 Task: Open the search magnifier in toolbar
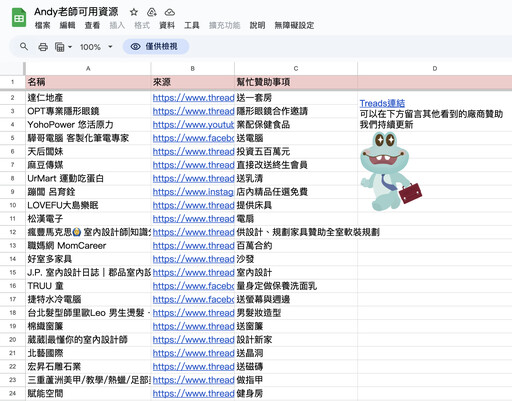click(x=24, y=47)
